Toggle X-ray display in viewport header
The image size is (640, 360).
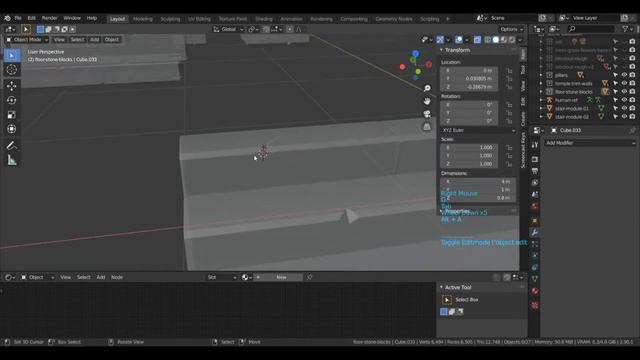tap(477, 40)
